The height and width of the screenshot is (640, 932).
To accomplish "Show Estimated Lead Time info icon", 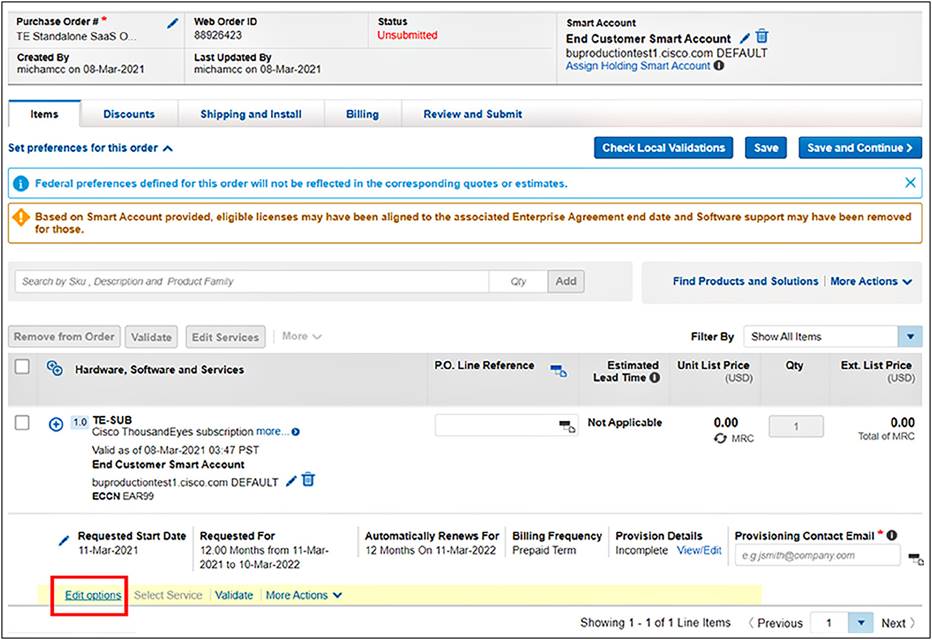I will click(654, 377).
